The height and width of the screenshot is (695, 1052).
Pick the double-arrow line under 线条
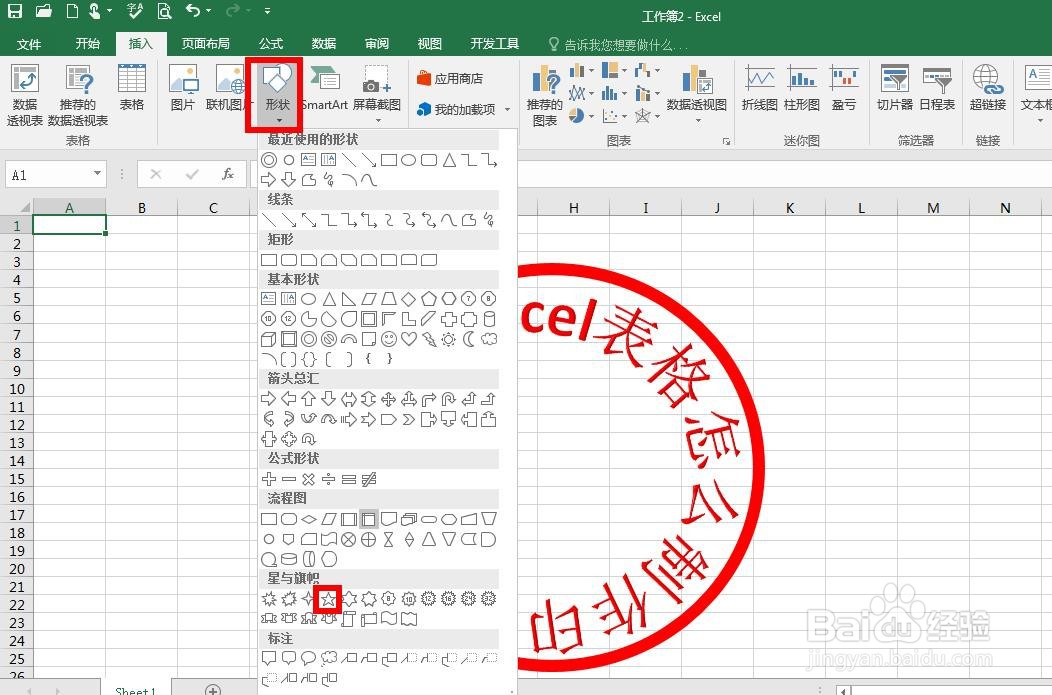coord(308,219)
